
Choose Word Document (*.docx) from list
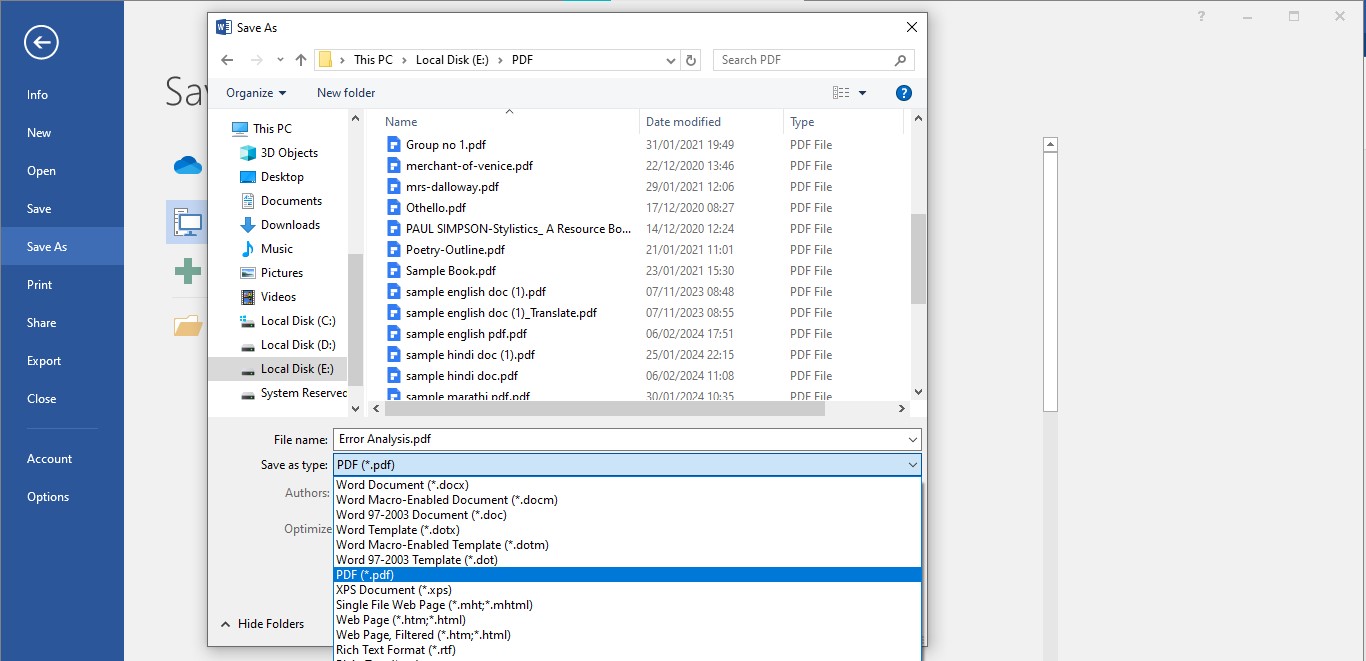click(402, 485)
